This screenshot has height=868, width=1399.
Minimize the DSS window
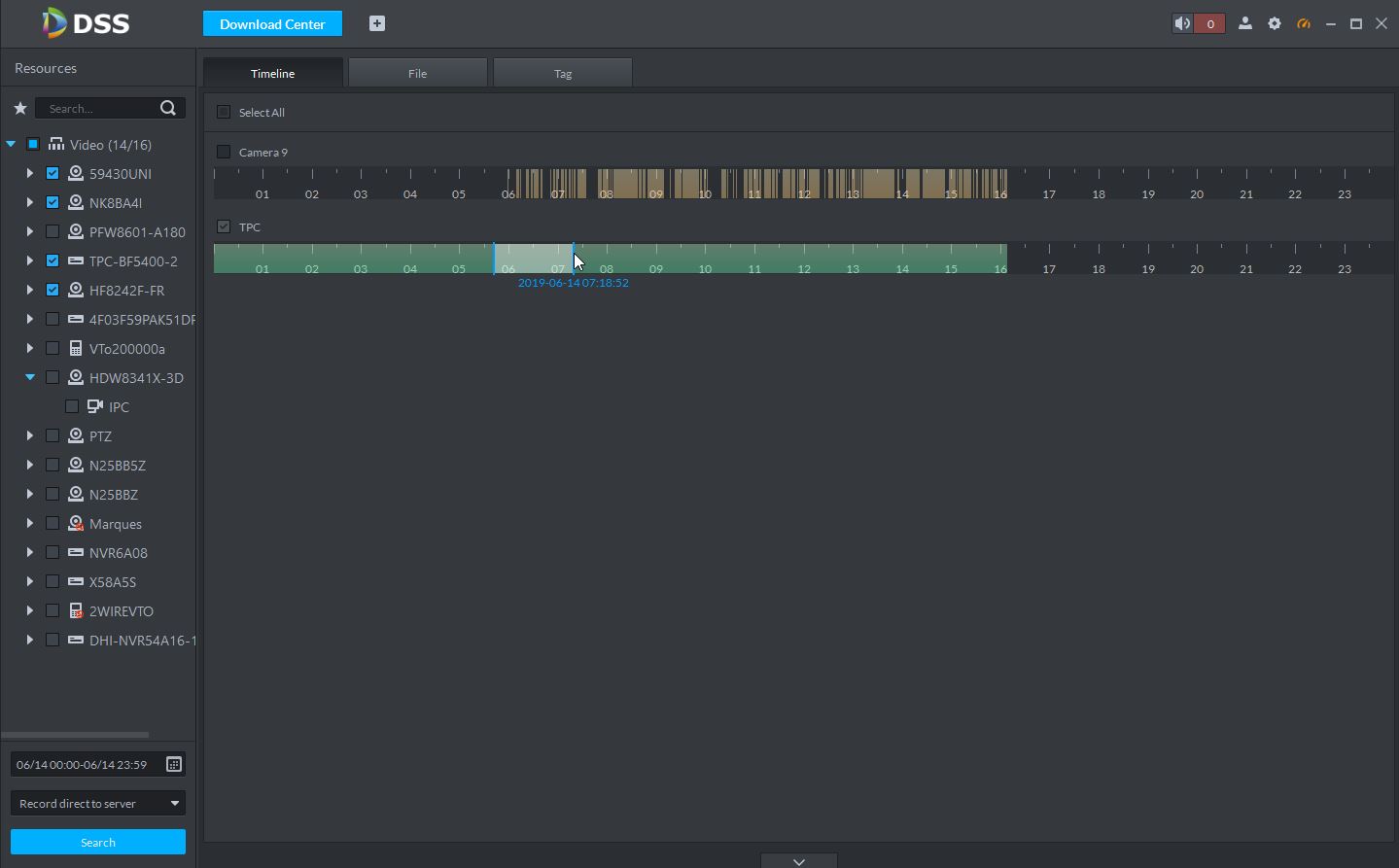coord(1331,23)
